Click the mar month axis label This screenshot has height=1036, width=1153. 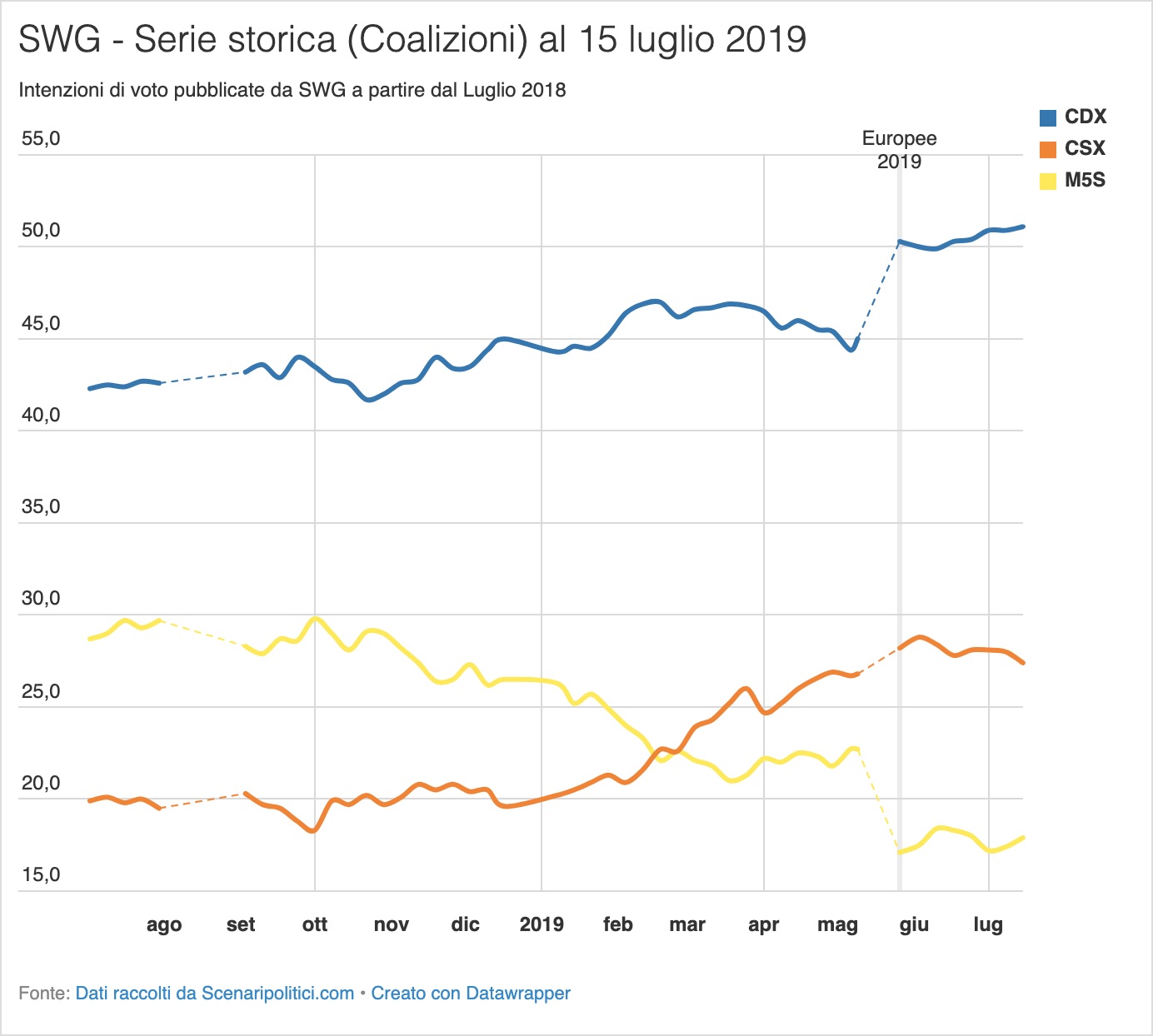(x=687, y=924)
